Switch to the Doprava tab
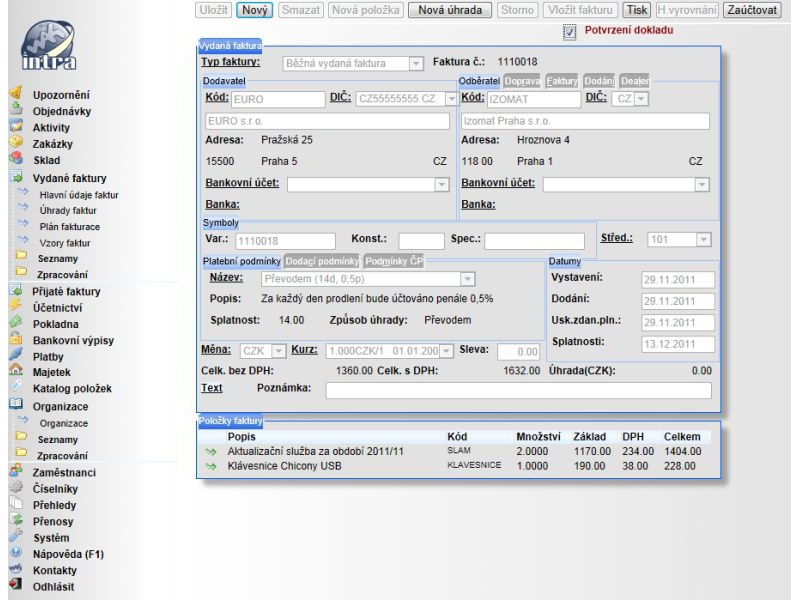Screen dimensions: 800x600 click(x=521, y=81)
